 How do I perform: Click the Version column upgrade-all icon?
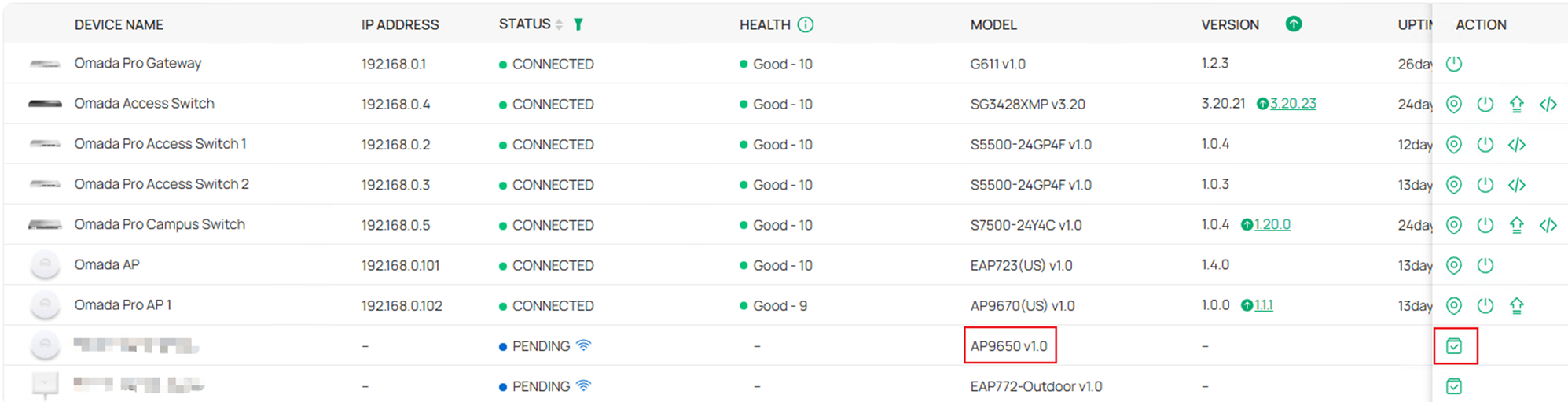coord(1293,24)
